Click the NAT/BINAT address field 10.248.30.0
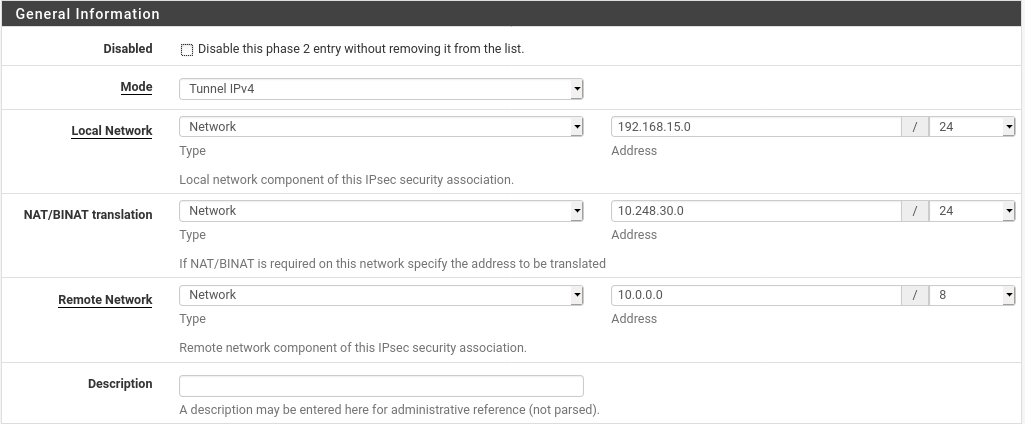 tap(756, 211)
